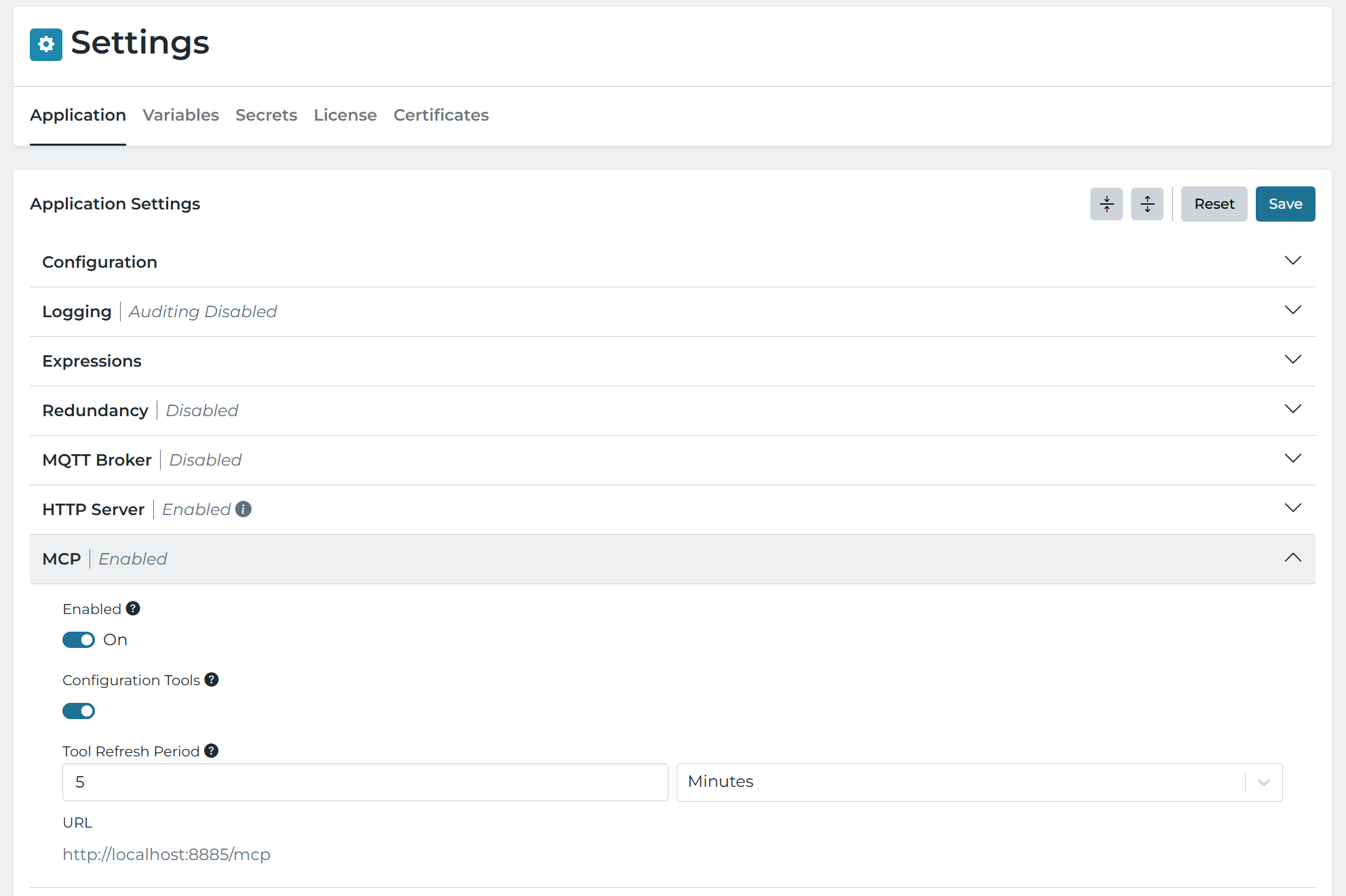Switch to the Application tab
The image size is (1346, 896).
click(x=78, y=115)
